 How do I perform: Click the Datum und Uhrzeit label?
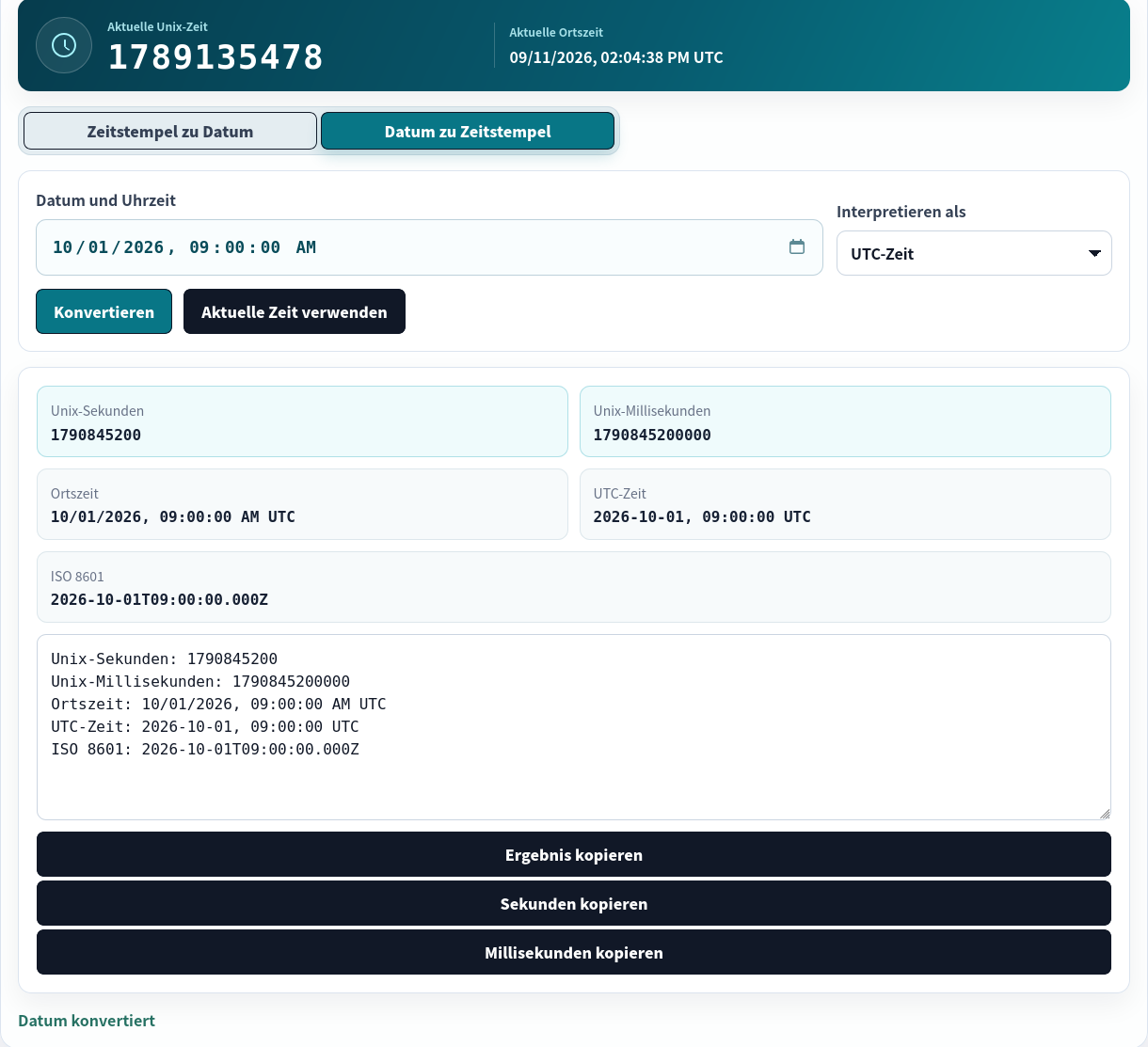coord(105,200)
